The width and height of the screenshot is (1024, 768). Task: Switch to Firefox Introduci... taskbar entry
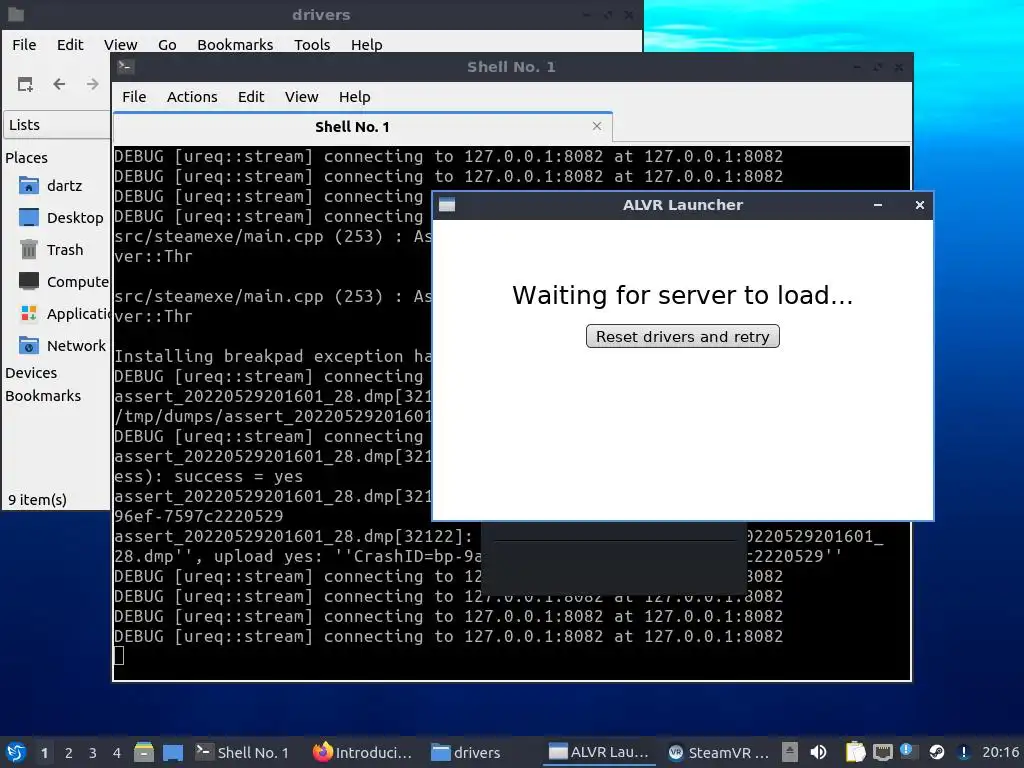[x=362, y=752]
